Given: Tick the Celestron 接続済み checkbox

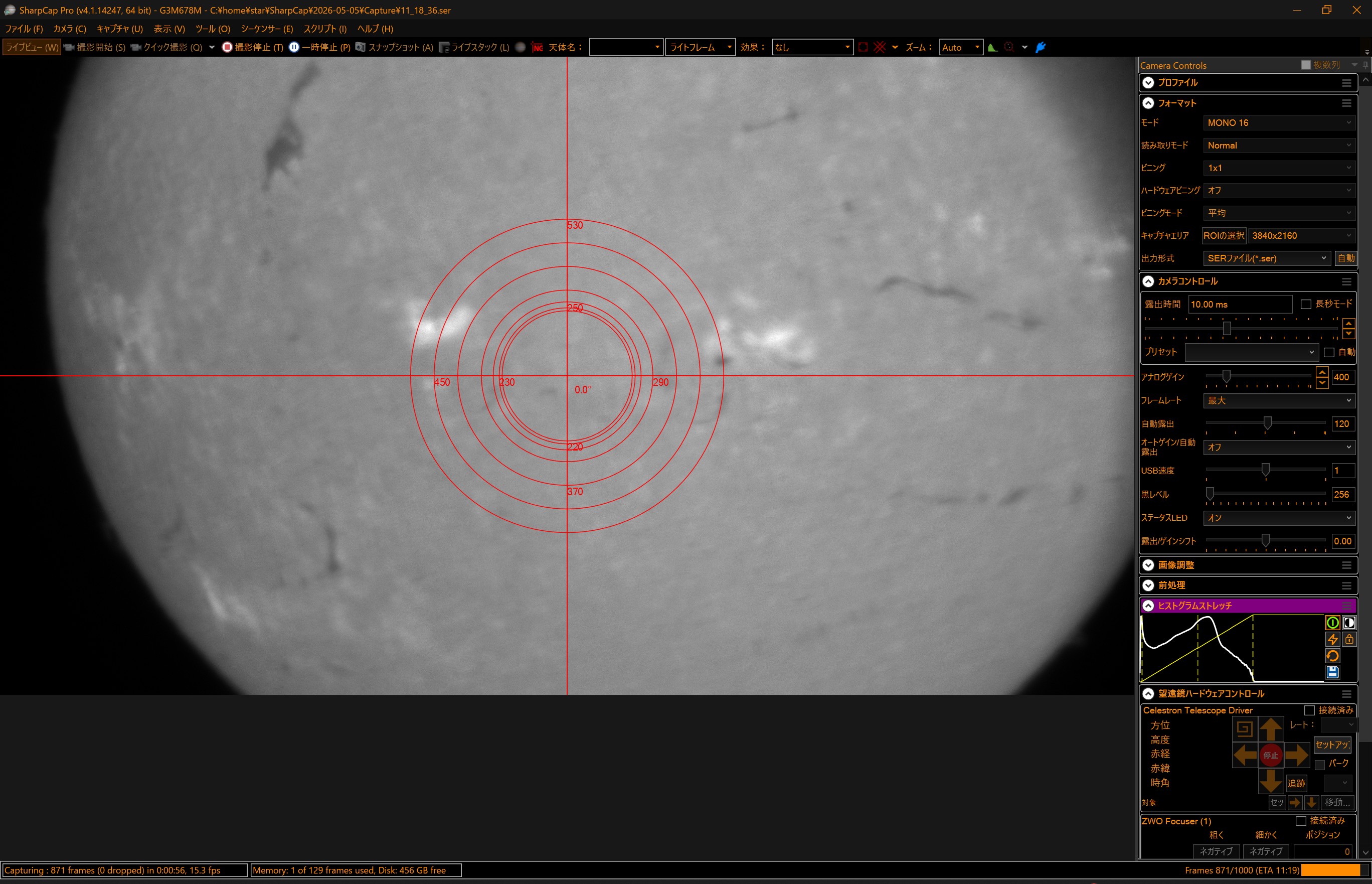Looking at the screenshot, I should [x=1309, y=710].
